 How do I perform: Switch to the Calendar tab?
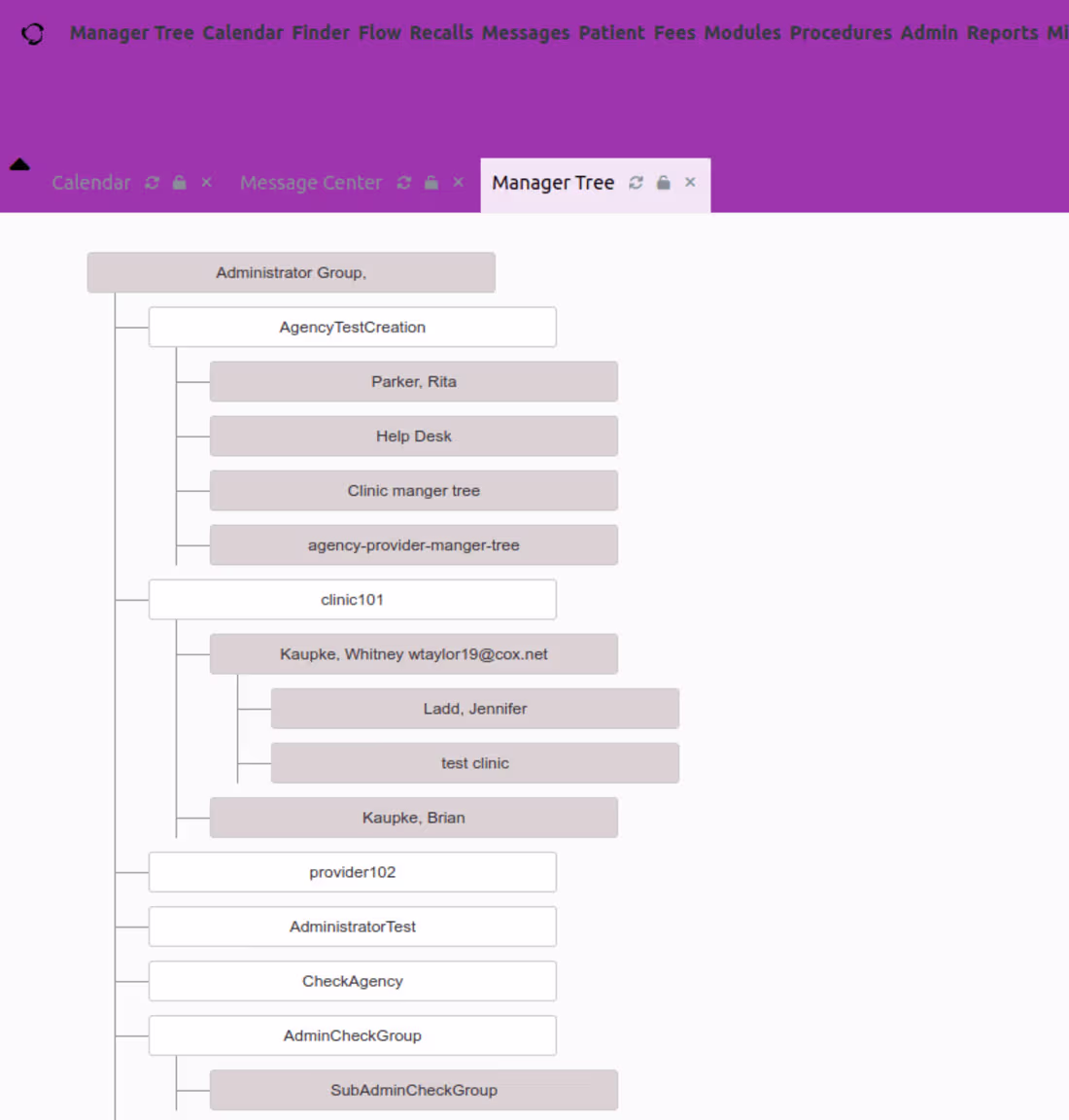pyautogui.click(x=91, y=182)
